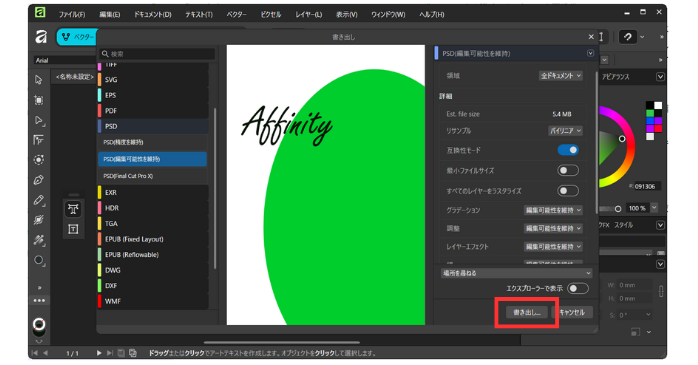Go to next page in status bar
Viewport: 698px width, 365px height.
[x=99, y=353]
